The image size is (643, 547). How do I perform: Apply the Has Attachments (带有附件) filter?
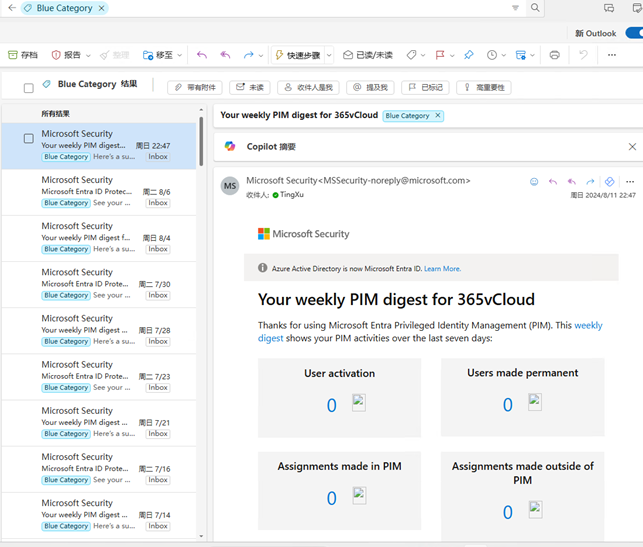(195, 87)
